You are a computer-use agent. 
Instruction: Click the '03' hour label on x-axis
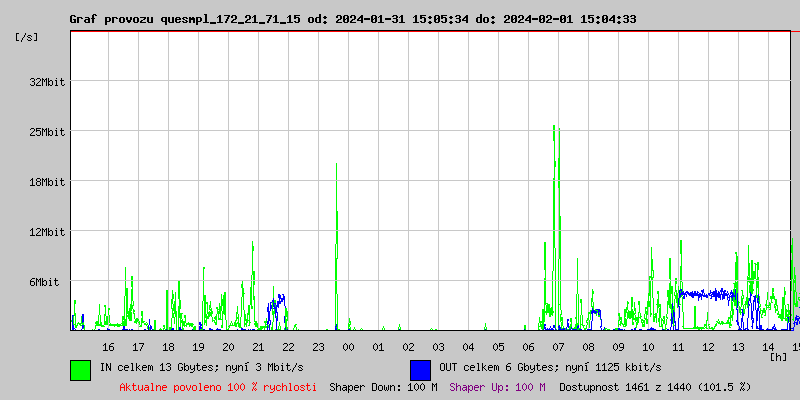point(438,347)
